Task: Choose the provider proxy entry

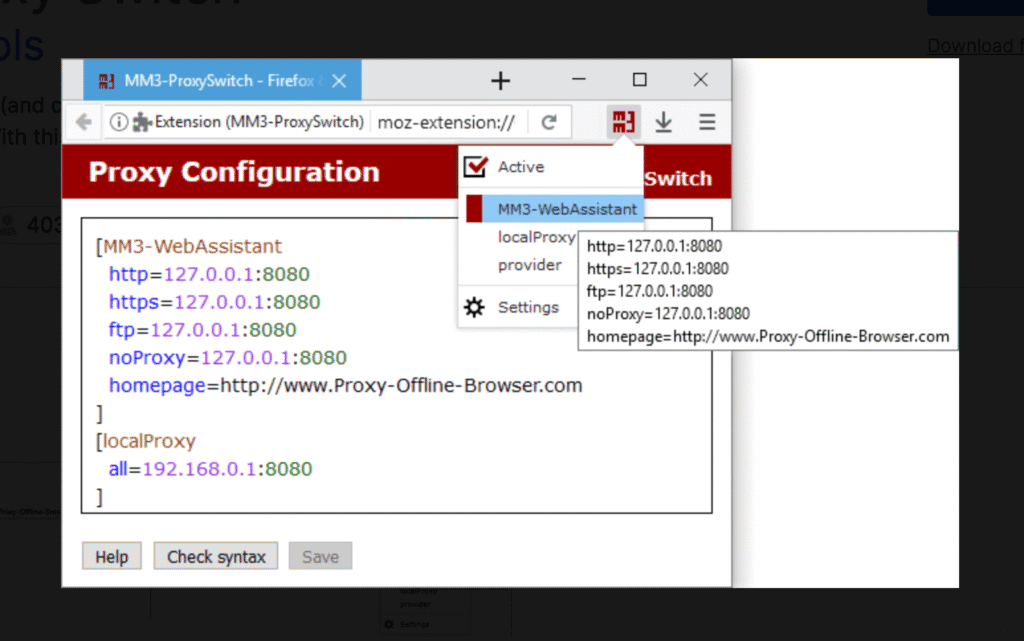Action: (x=530, y=265)
